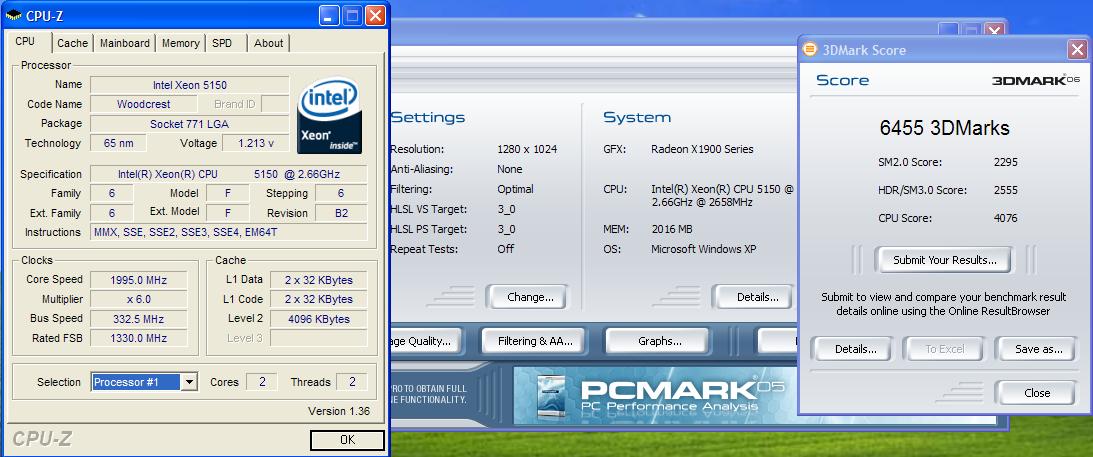Click Change... under Settings in 3DMark

(530, 297)
